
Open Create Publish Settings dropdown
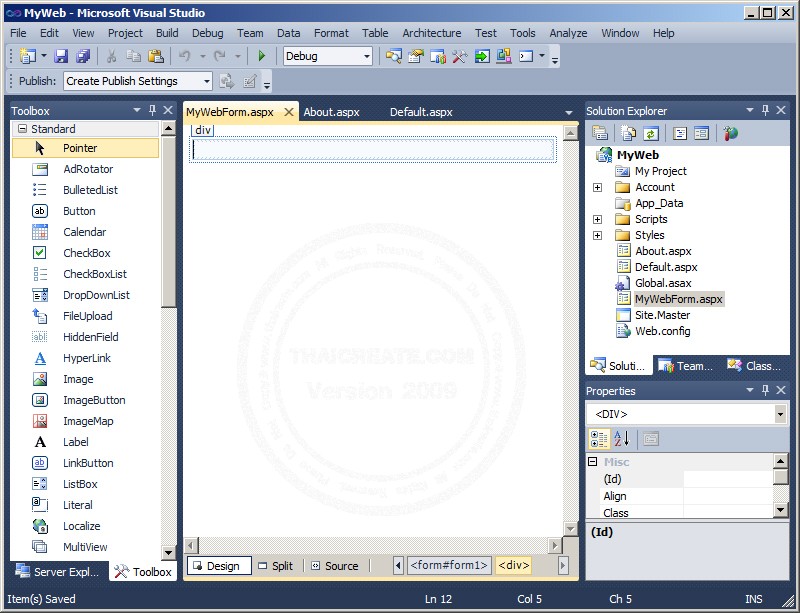pyautogui.click(x=206, y=81)
